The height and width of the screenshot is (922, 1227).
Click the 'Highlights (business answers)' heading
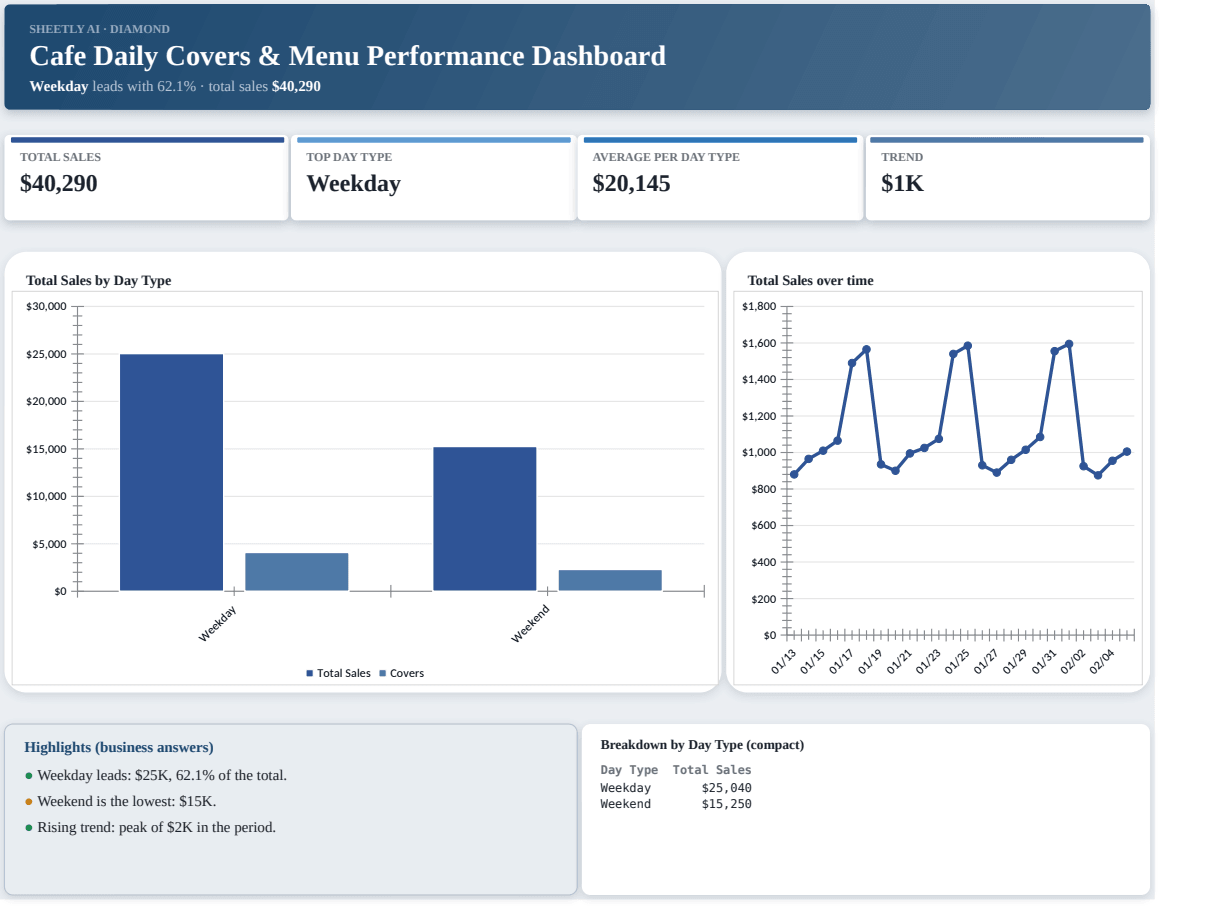pyautogui.click(x=119, y=748)
